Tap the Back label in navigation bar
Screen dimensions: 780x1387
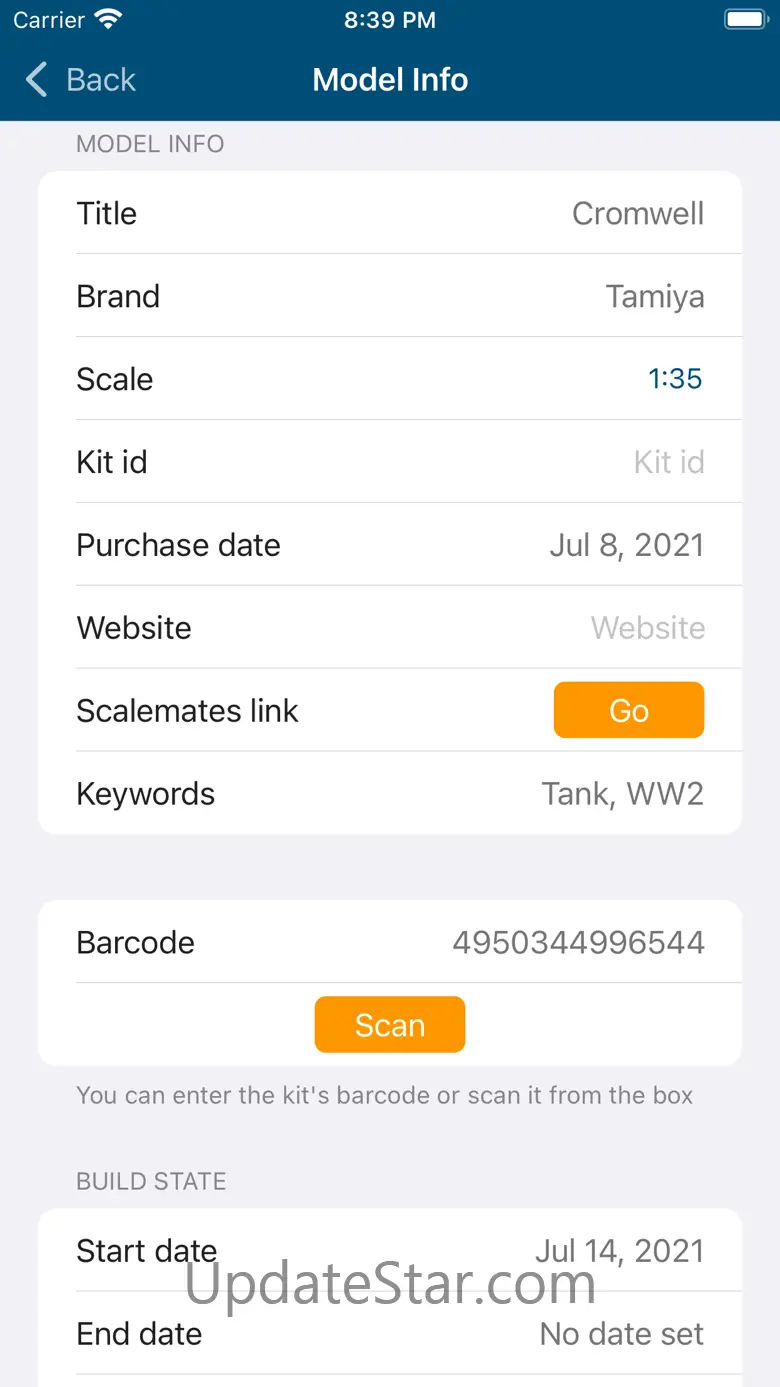coord(100,80)
